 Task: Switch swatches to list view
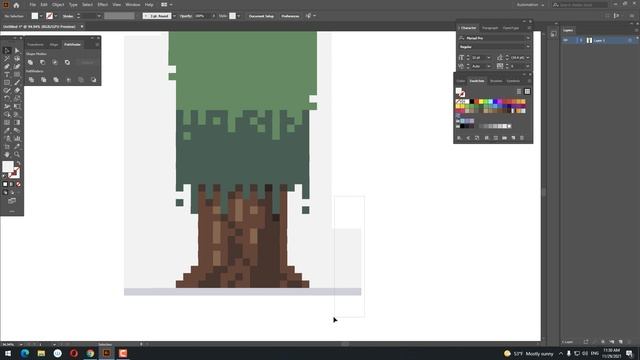coord(519,91)
